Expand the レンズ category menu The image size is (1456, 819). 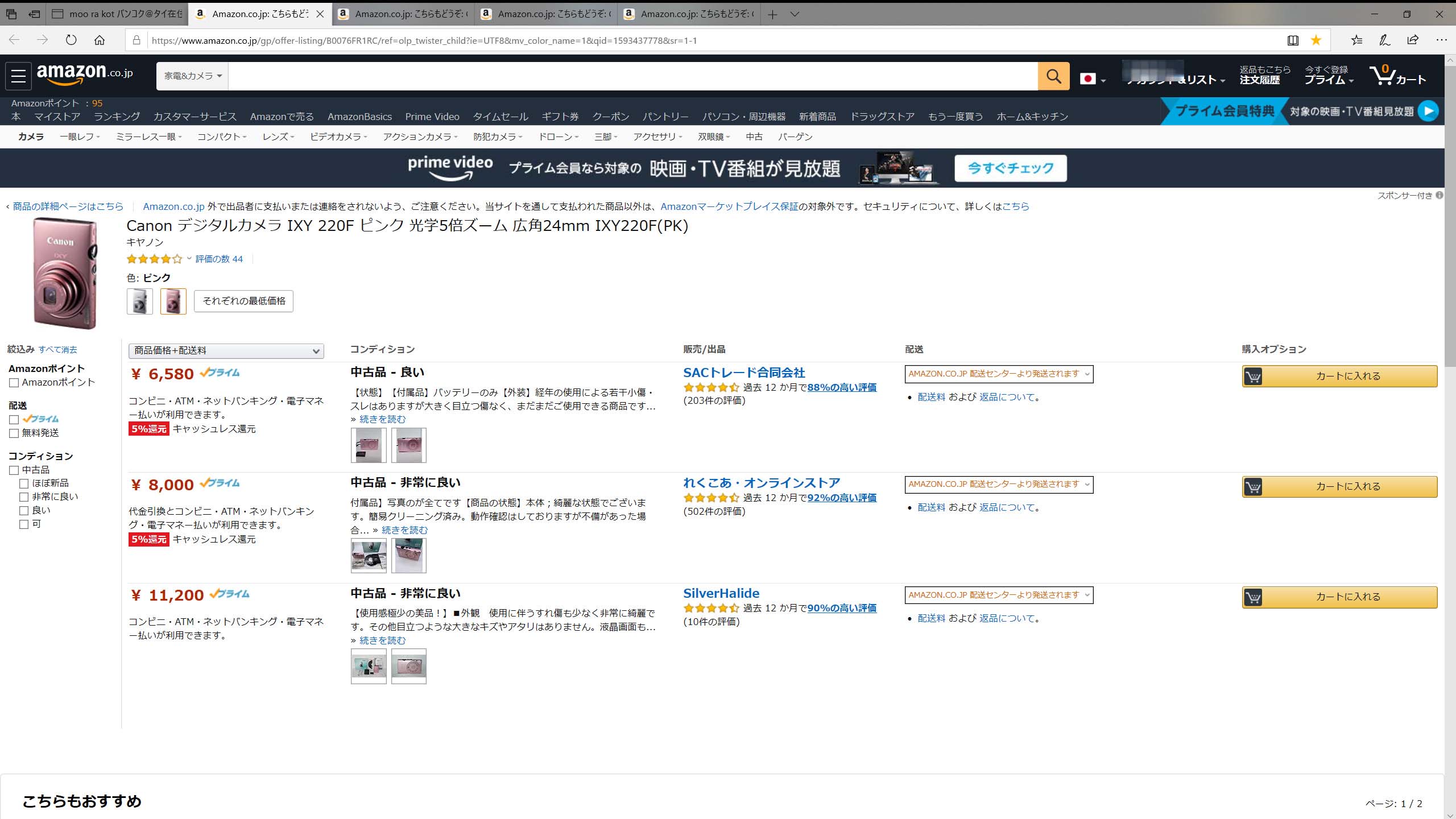point(278,137)
